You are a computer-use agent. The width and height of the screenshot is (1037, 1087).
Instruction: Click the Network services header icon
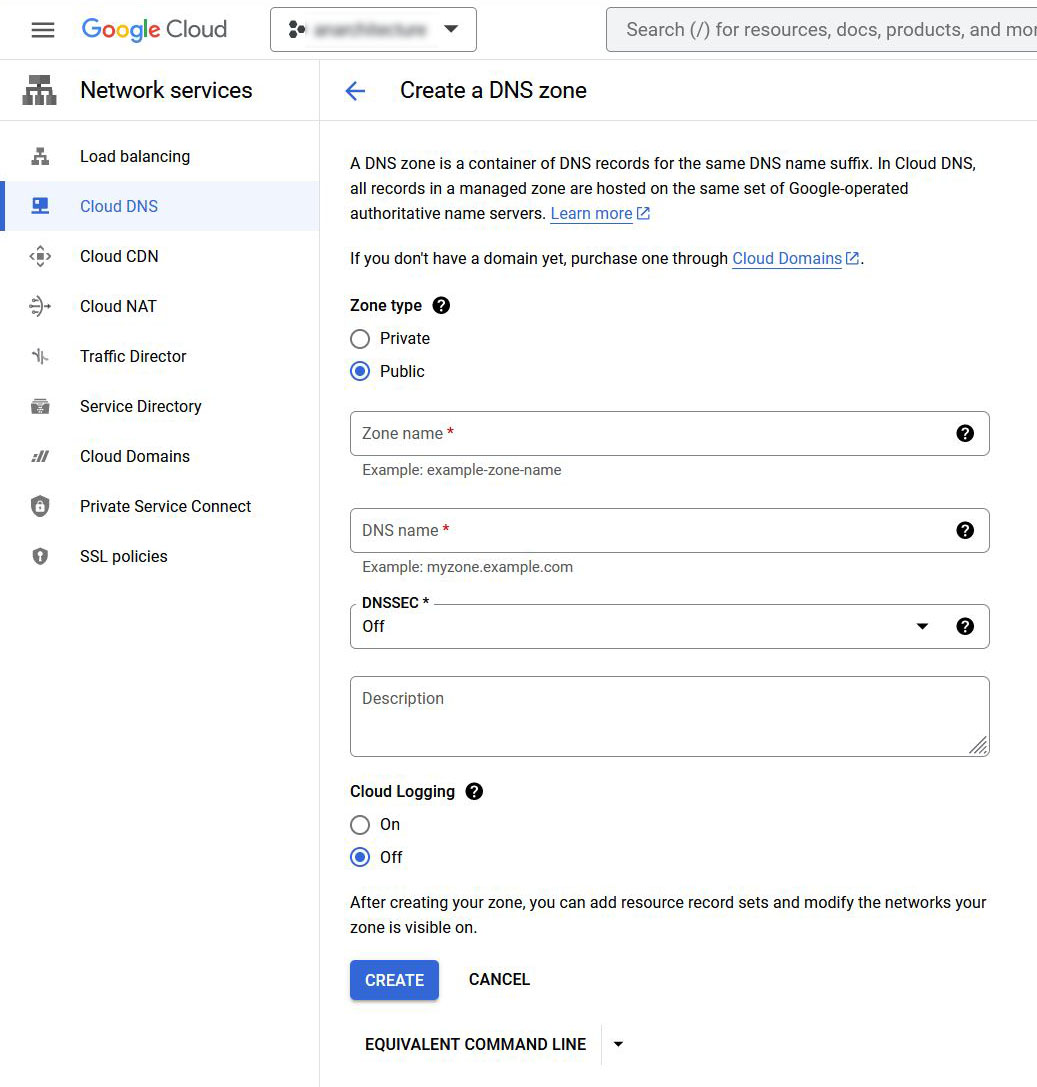[40, 90]
